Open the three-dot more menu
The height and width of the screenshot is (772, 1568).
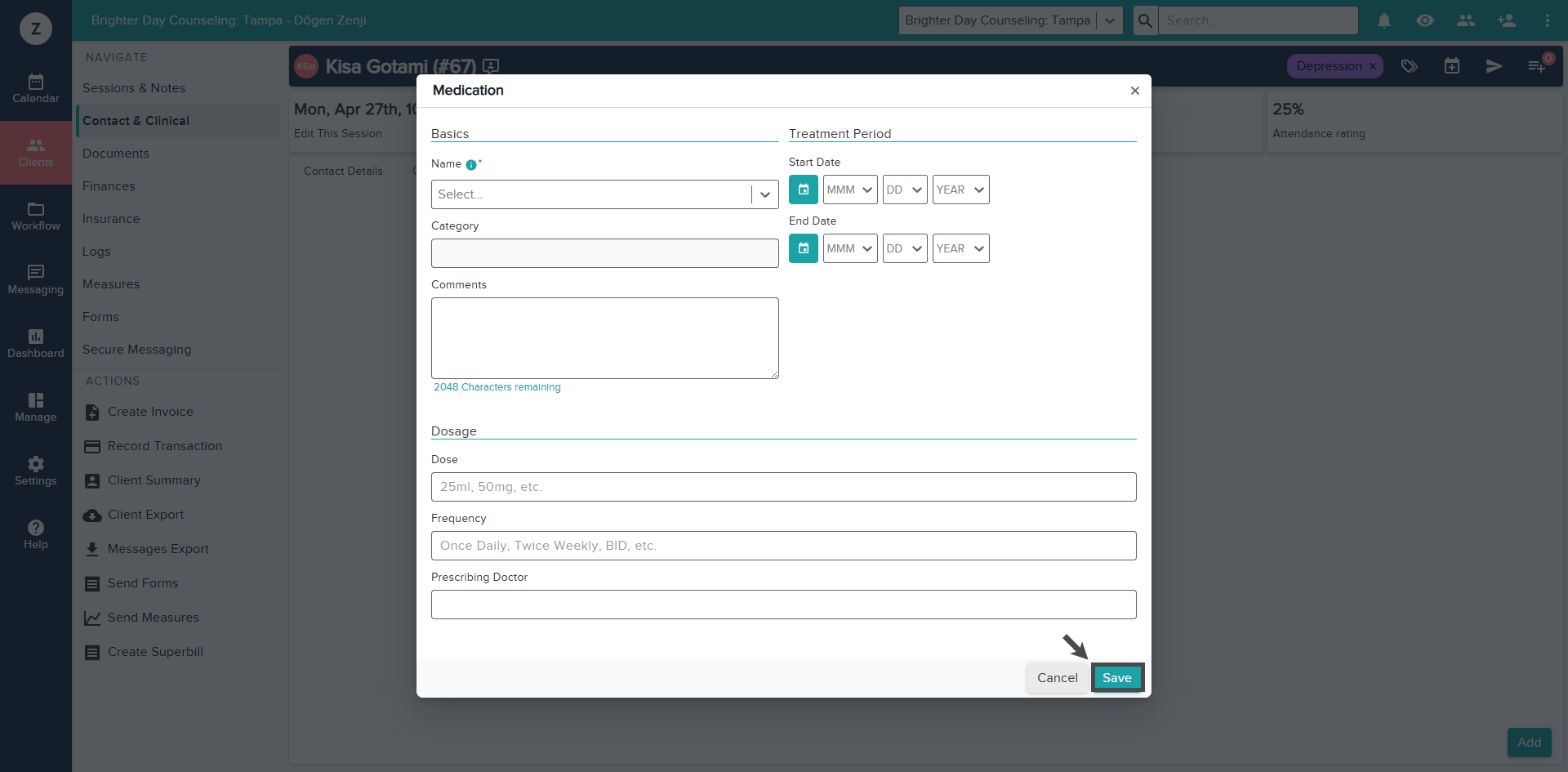1548,20
